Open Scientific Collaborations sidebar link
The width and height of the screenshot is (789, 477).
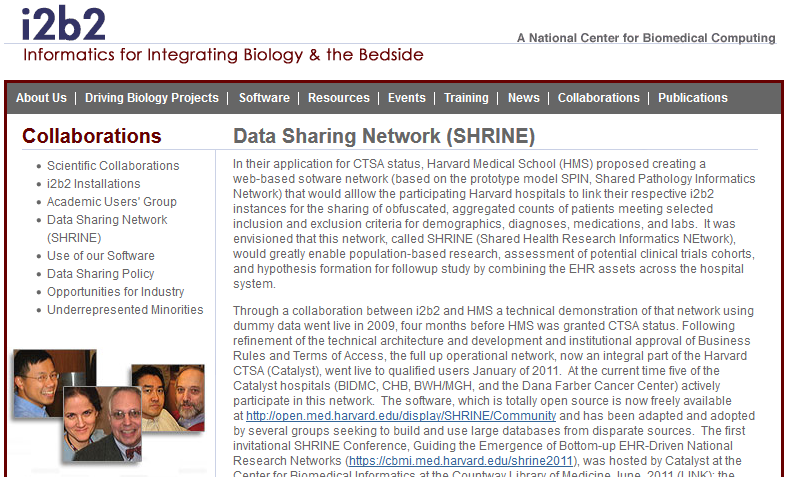tap(113, 166)
